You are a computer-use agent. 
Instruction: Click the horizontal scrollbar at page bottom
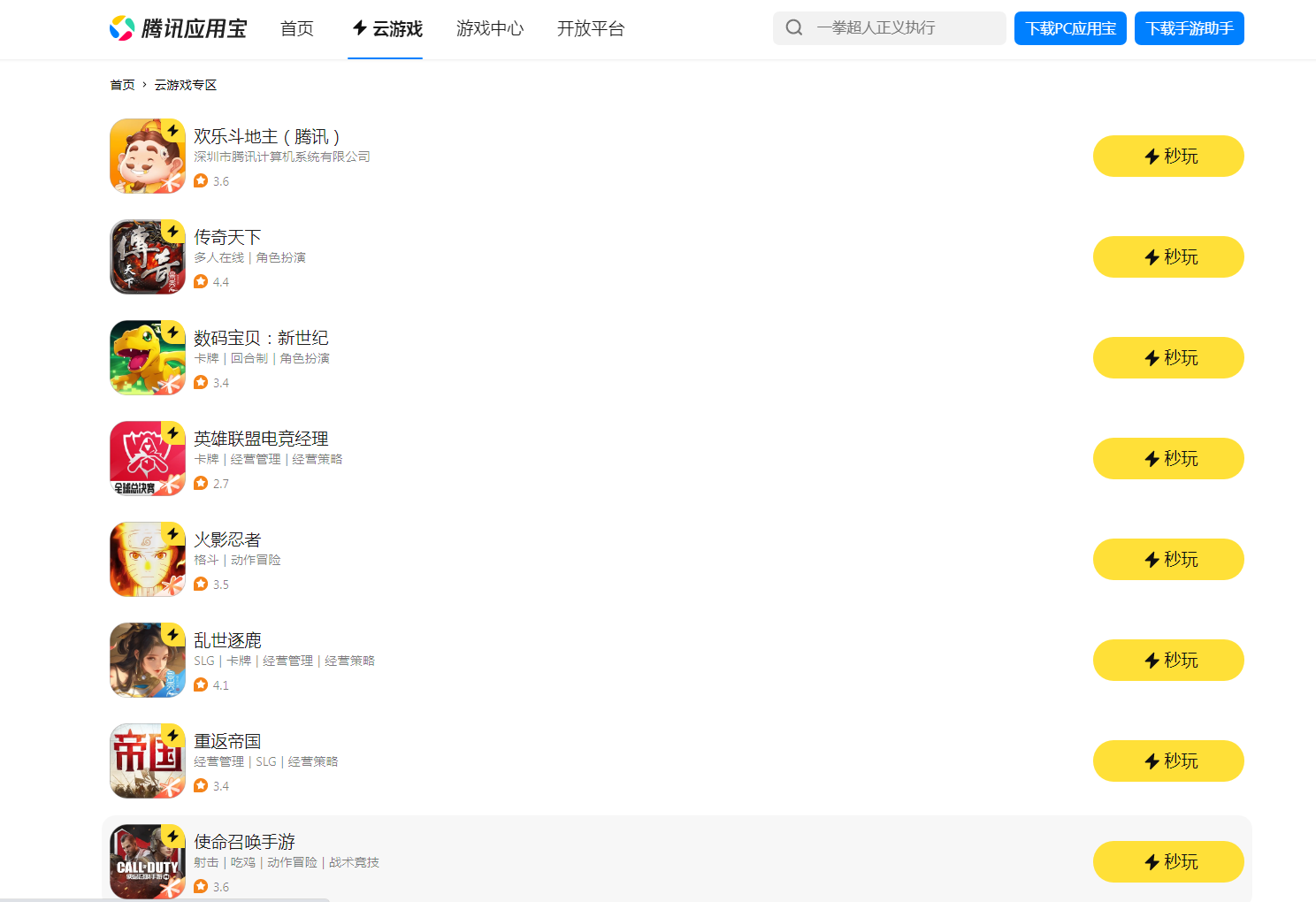click(x=164, y=899)
